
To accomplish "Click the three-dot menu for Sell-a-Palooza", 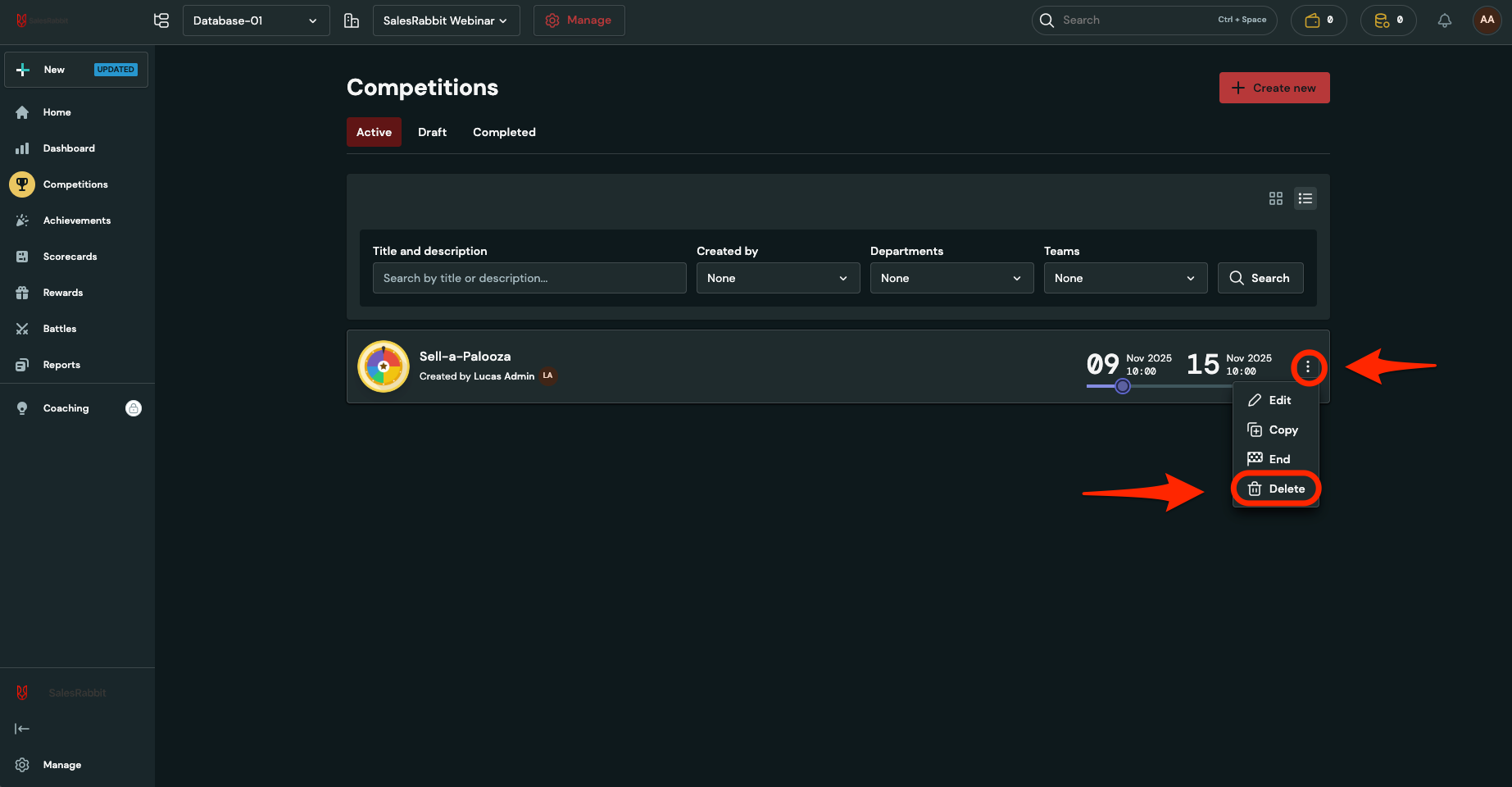I will tap(1307, 367).
